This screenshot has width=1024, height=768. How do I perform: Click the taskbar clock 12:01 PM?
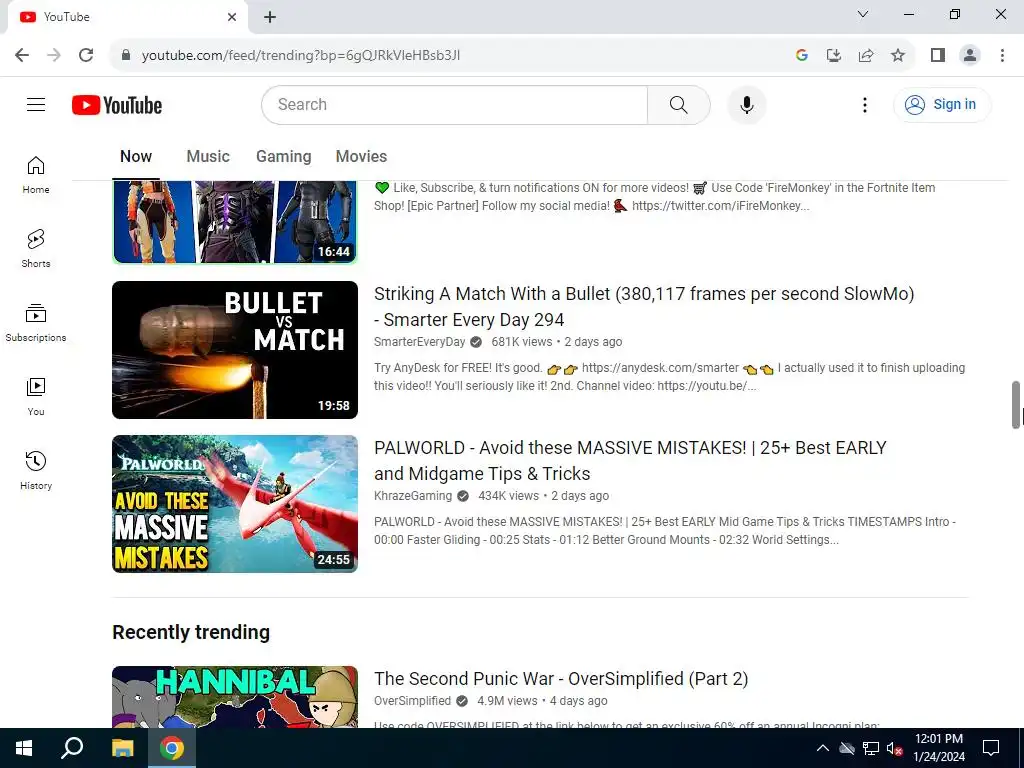click(938, 748)
